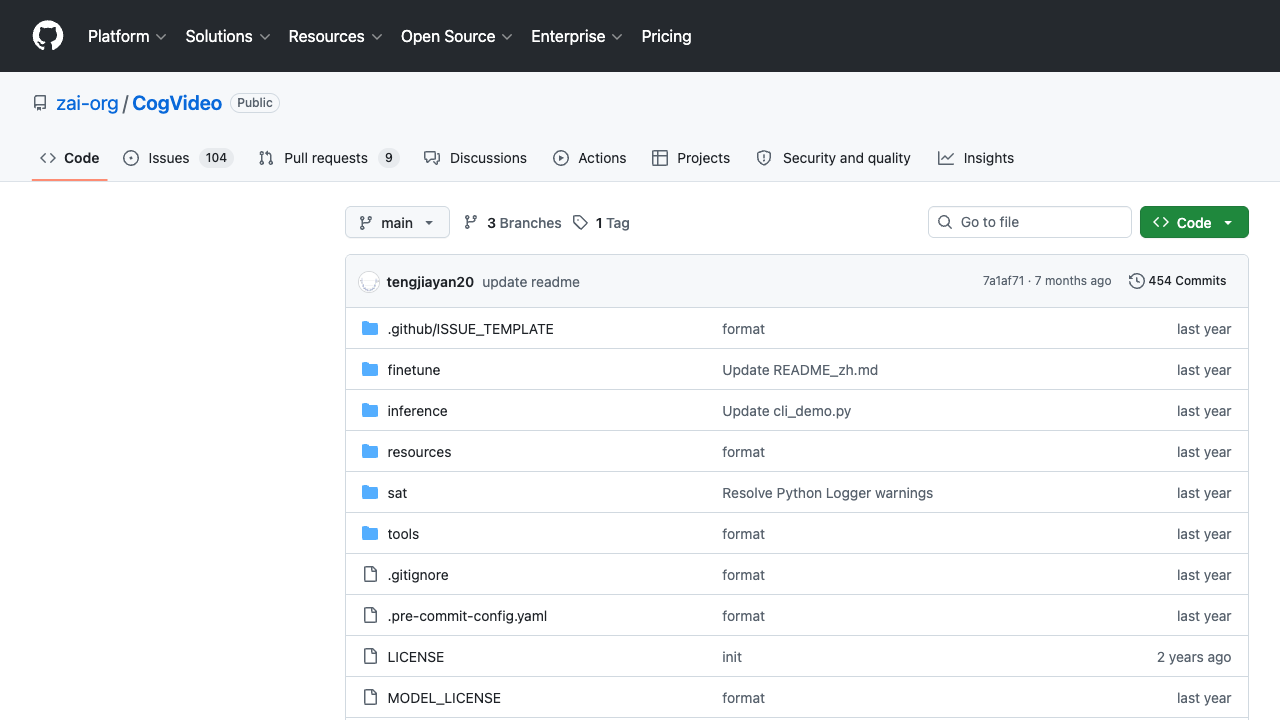
Task: Click the Public visibility badge
Action: click(255, 103)
